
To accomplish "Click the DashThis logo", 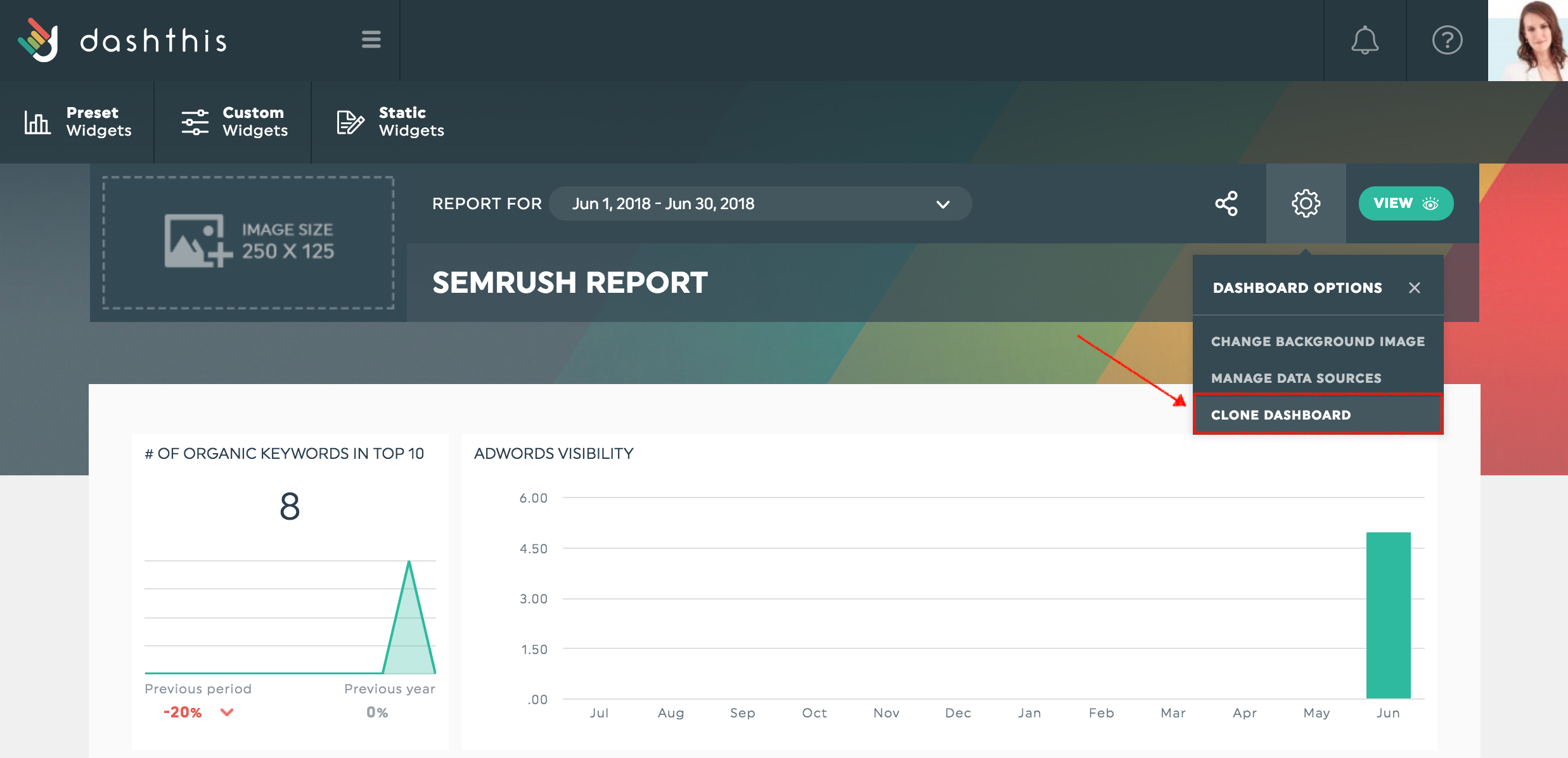I will [x=122, y=40].
